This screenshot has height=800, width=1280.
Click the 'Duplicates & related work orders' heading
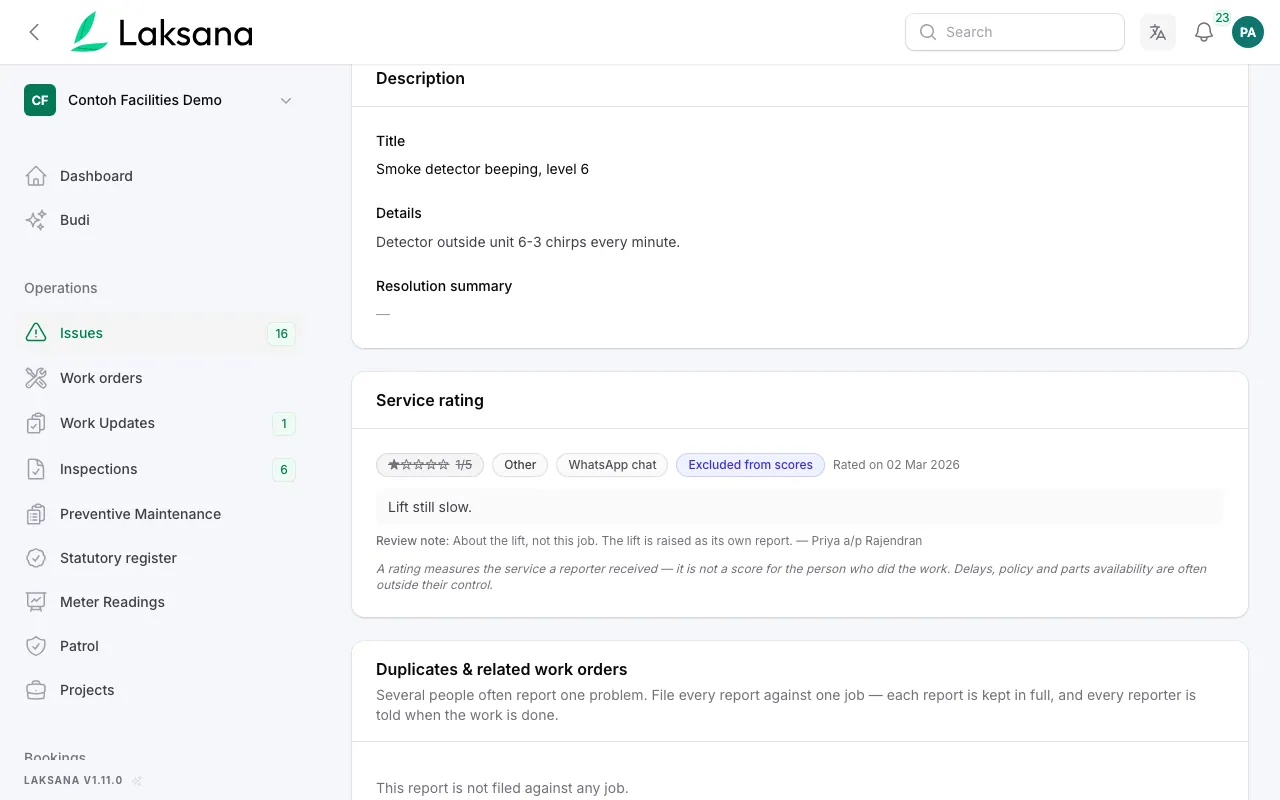(502, 669)
